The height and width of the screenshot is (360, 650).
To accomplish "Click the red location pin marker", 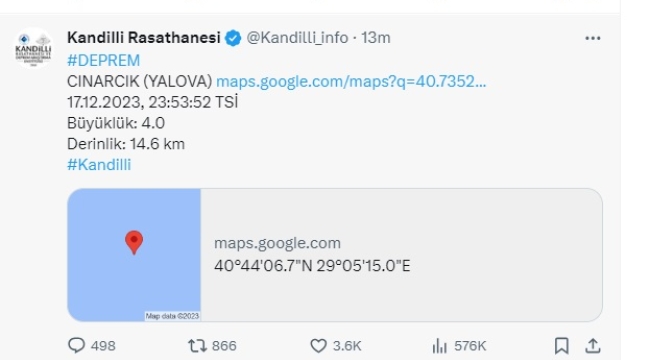I will 134,242.
